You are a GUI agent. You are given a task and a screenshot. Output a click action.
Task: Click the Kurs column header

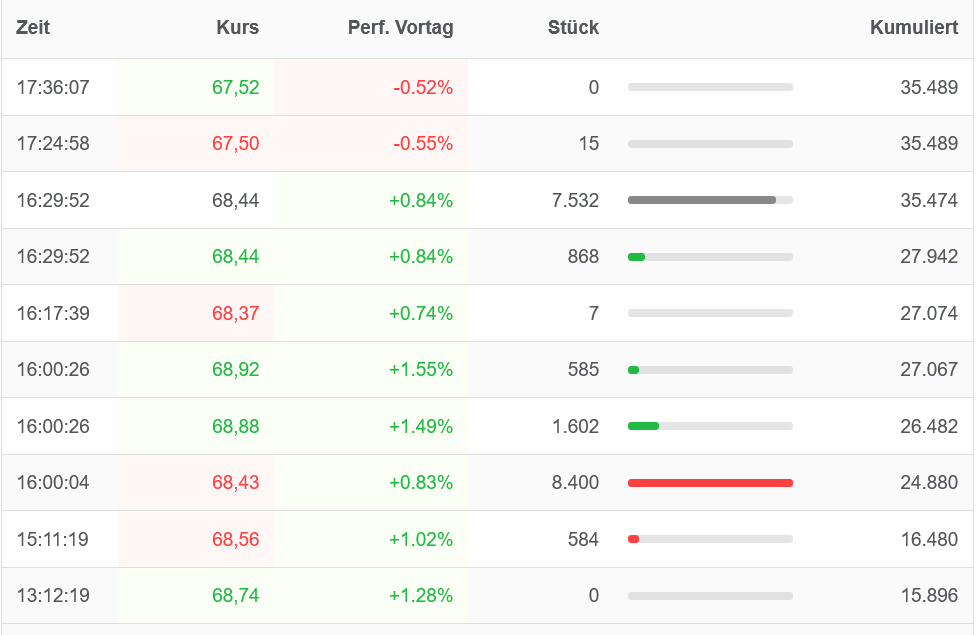[x=237, y=28]
